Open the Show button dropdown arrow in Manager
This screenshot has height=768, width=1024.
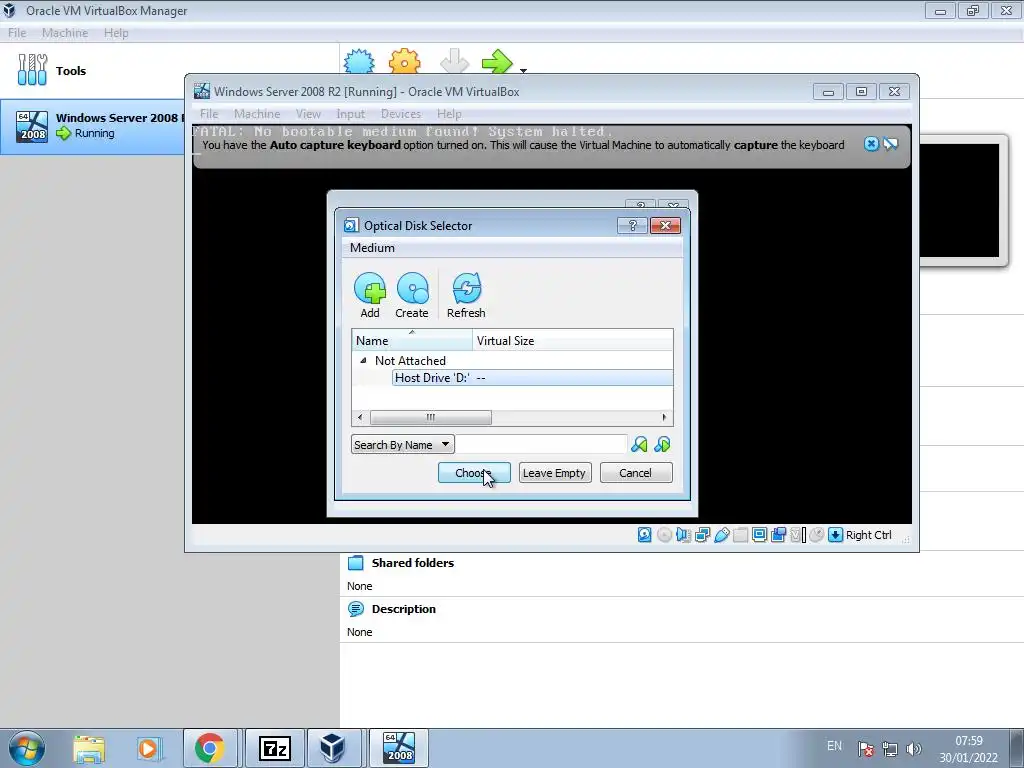coord(523,69)
